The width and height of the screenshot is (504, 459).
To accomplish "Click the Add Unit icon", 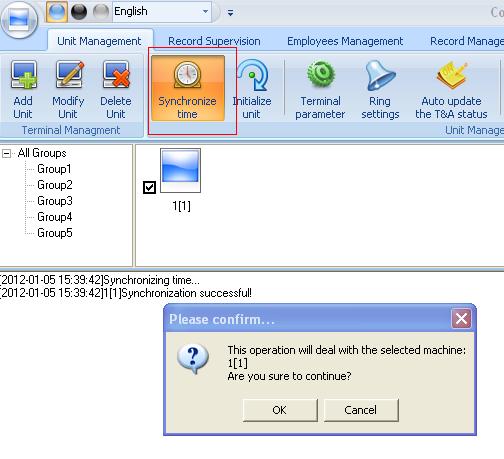I will pyautogui.click(x=23, y=75).
